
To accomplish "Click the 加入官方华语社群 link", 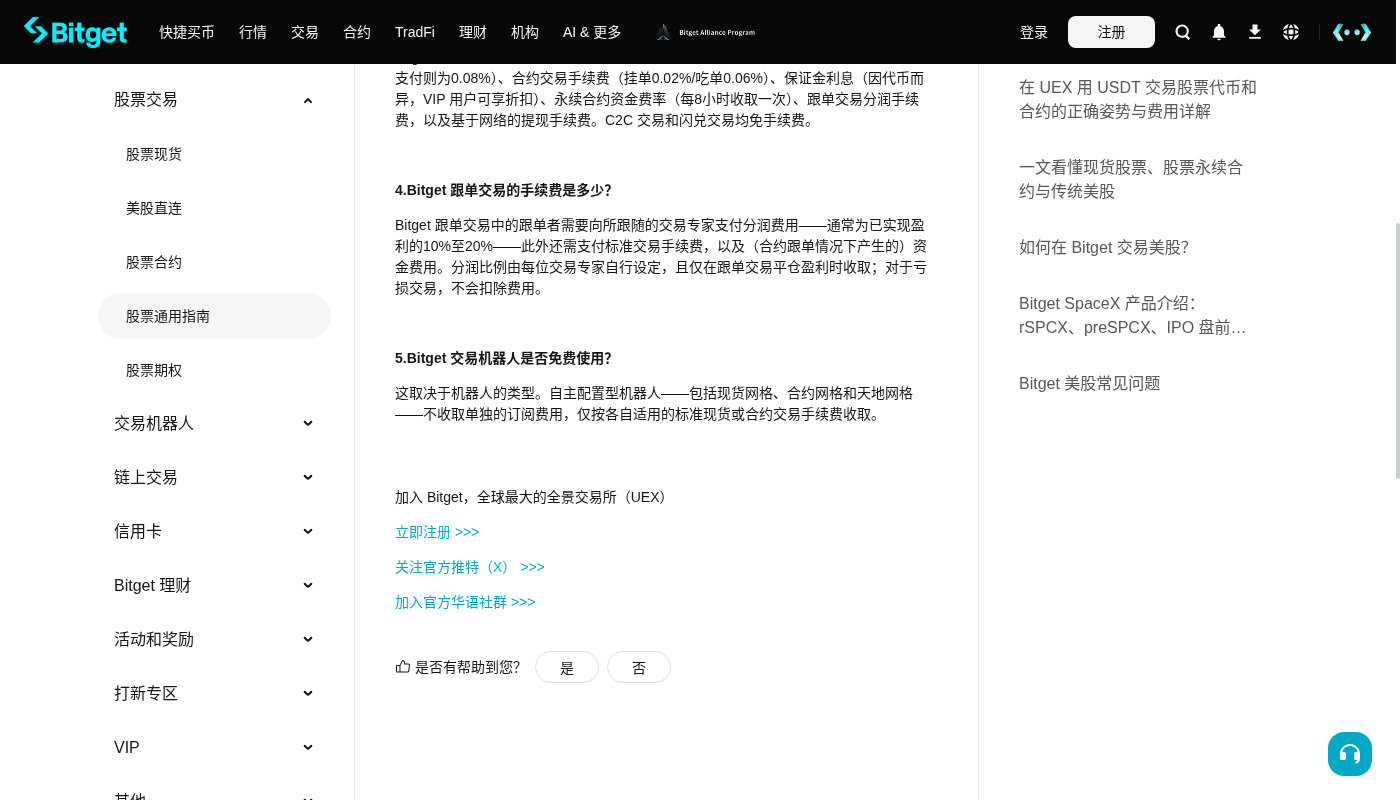I will [x=465, y=602].
